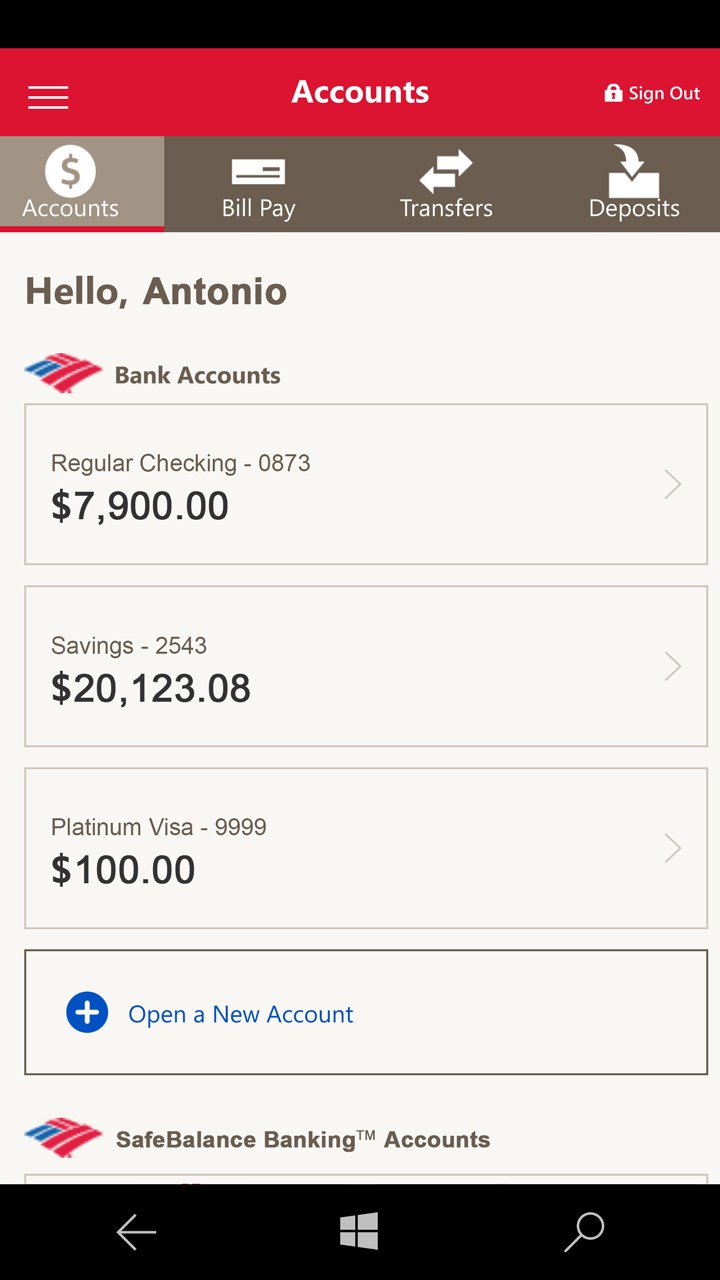Click the Sign Out link
Viewport: 720px width, 1280px height.
(x=664, y=94)
